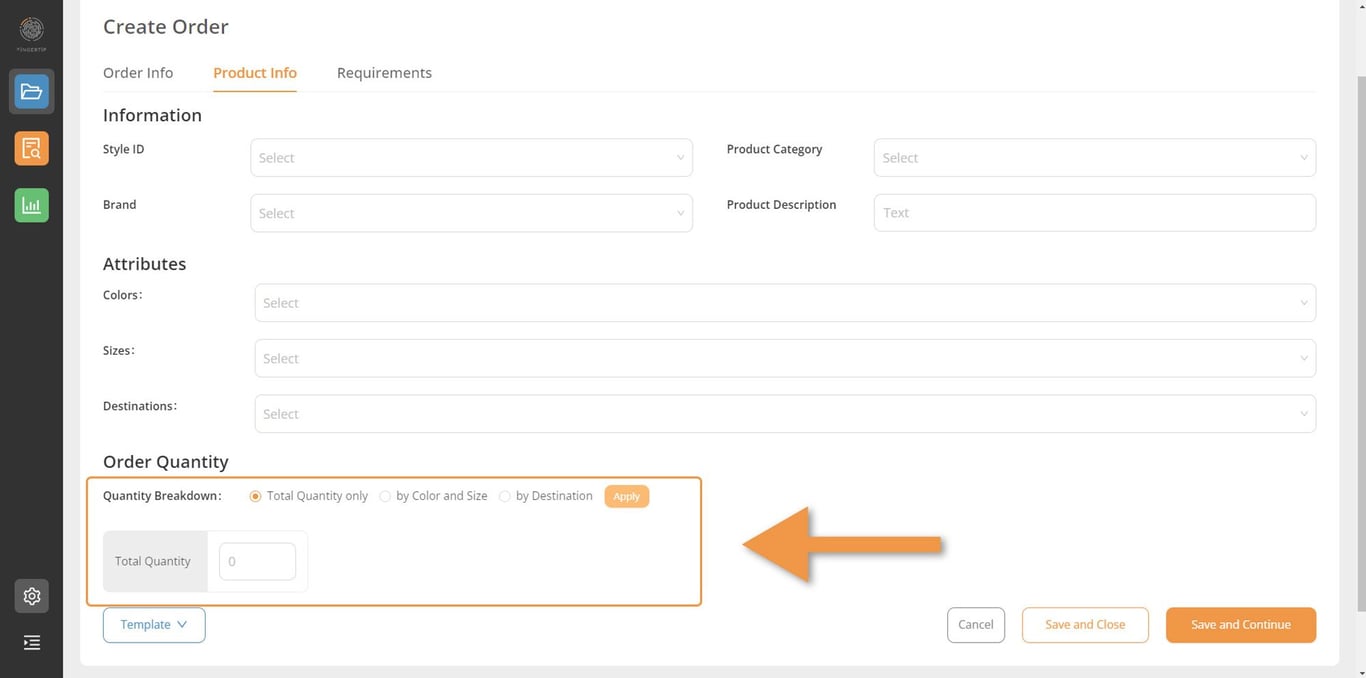The image size is (1366, 678).
Task: Select Total Quantity only radio option
Action: 256,496
